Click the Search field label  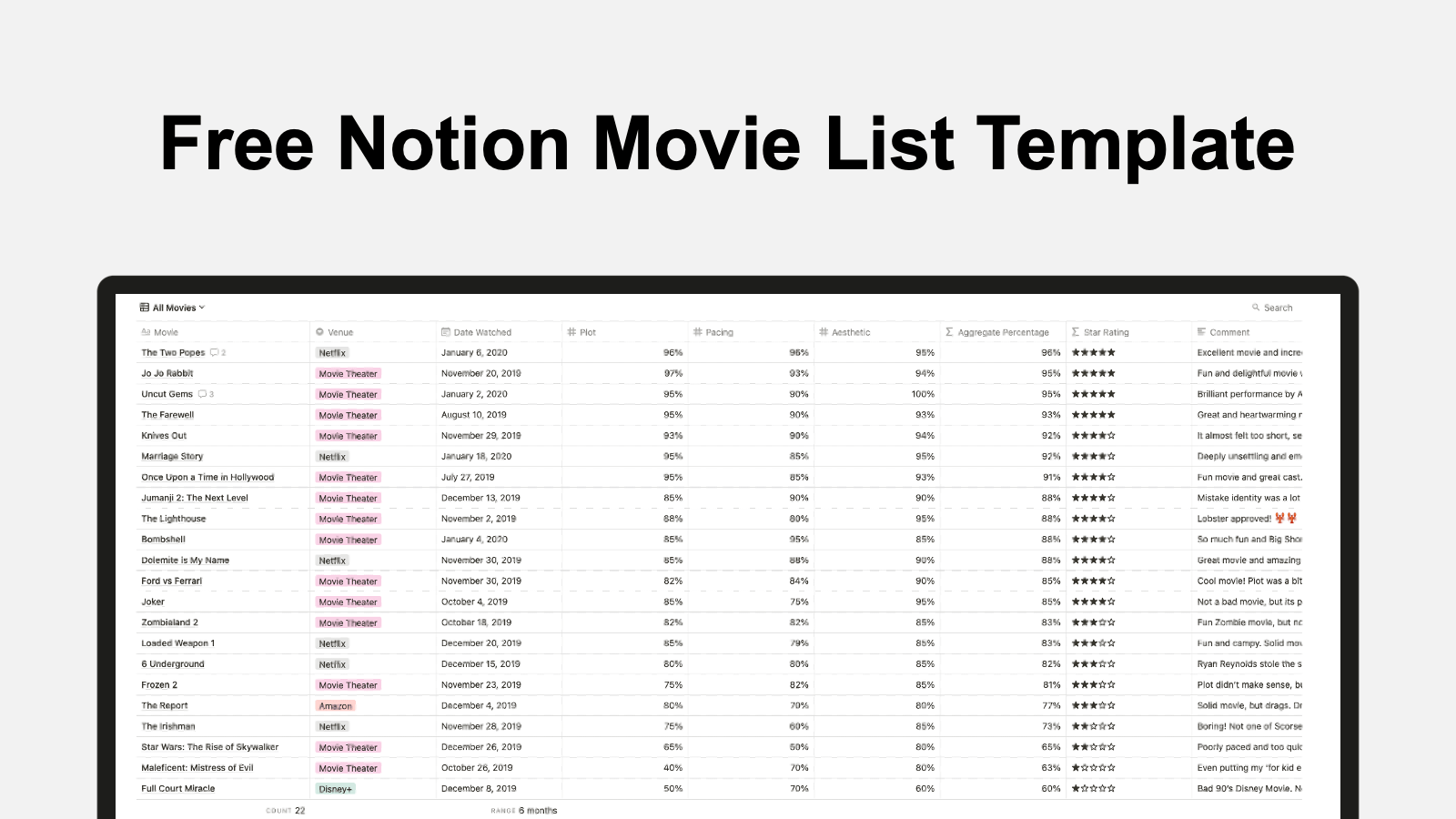point(1278,308)
